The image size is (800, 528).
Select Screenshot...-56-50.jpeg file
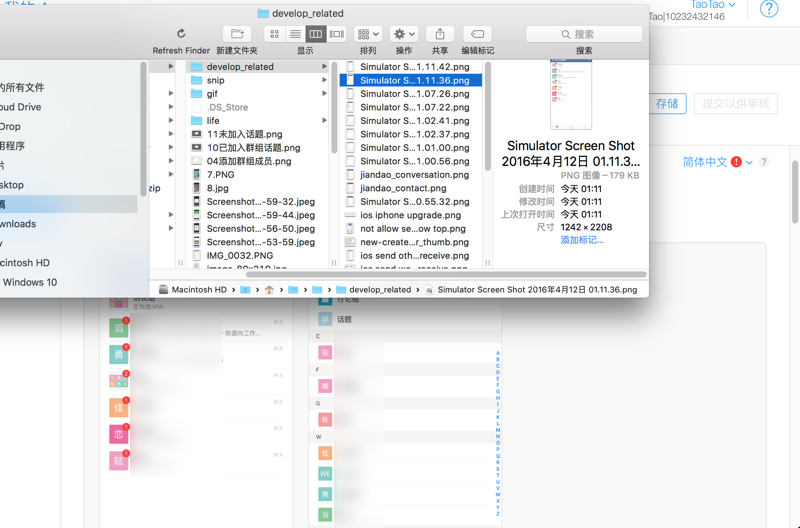[x=259, y=229]
